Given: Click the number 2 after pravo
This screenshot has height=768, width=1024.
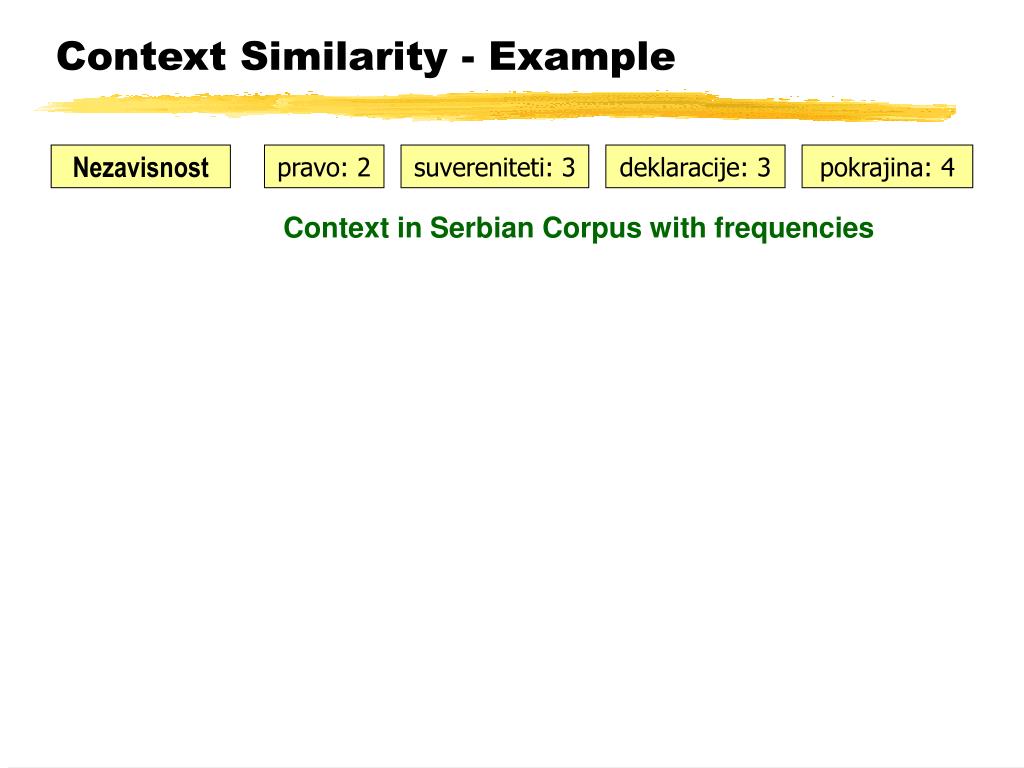Looking at the screenshot, I should pos(363,167).
